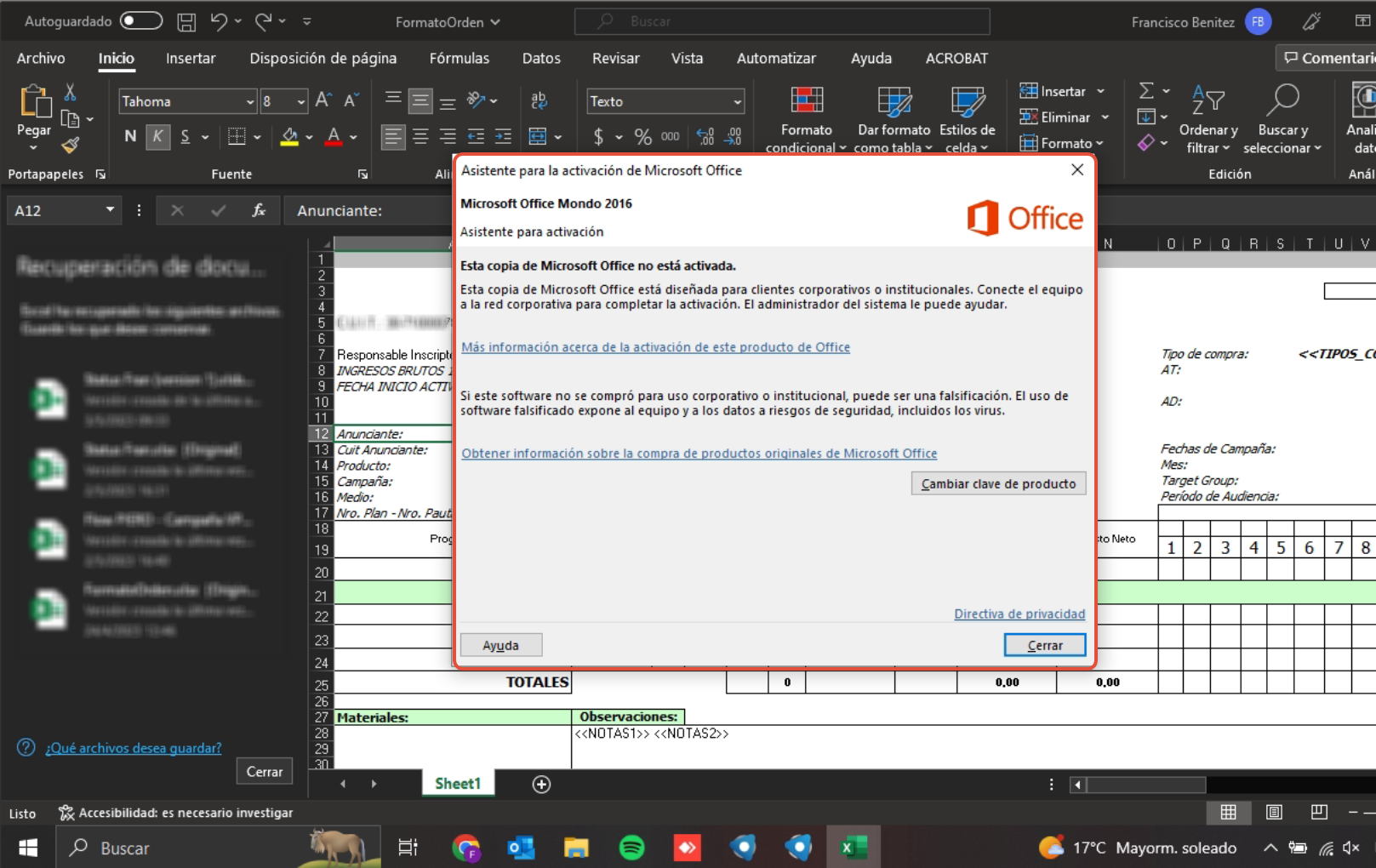This screenshot has width=1376, height=868.
Task: Click increase indent icon
Action: pos(503,136)
